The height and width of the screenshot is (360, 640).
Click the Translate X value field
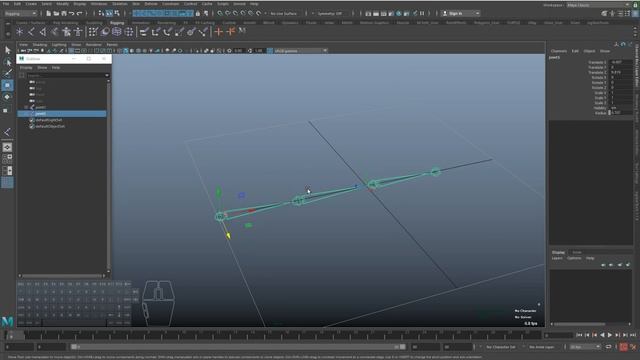pyautogui.click(x=621, y=62)
